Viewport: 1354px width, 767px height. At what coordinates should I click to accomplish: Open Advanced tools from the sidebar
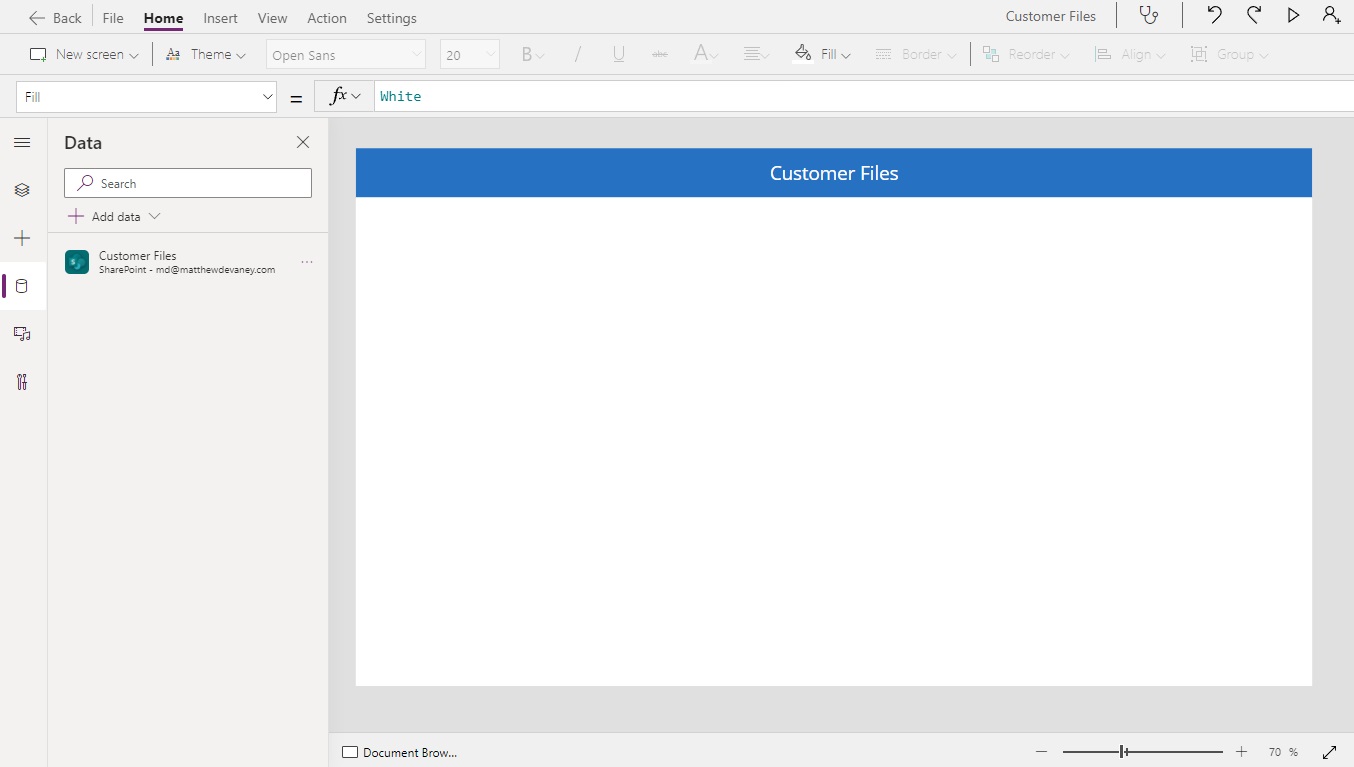coord(22,382)
